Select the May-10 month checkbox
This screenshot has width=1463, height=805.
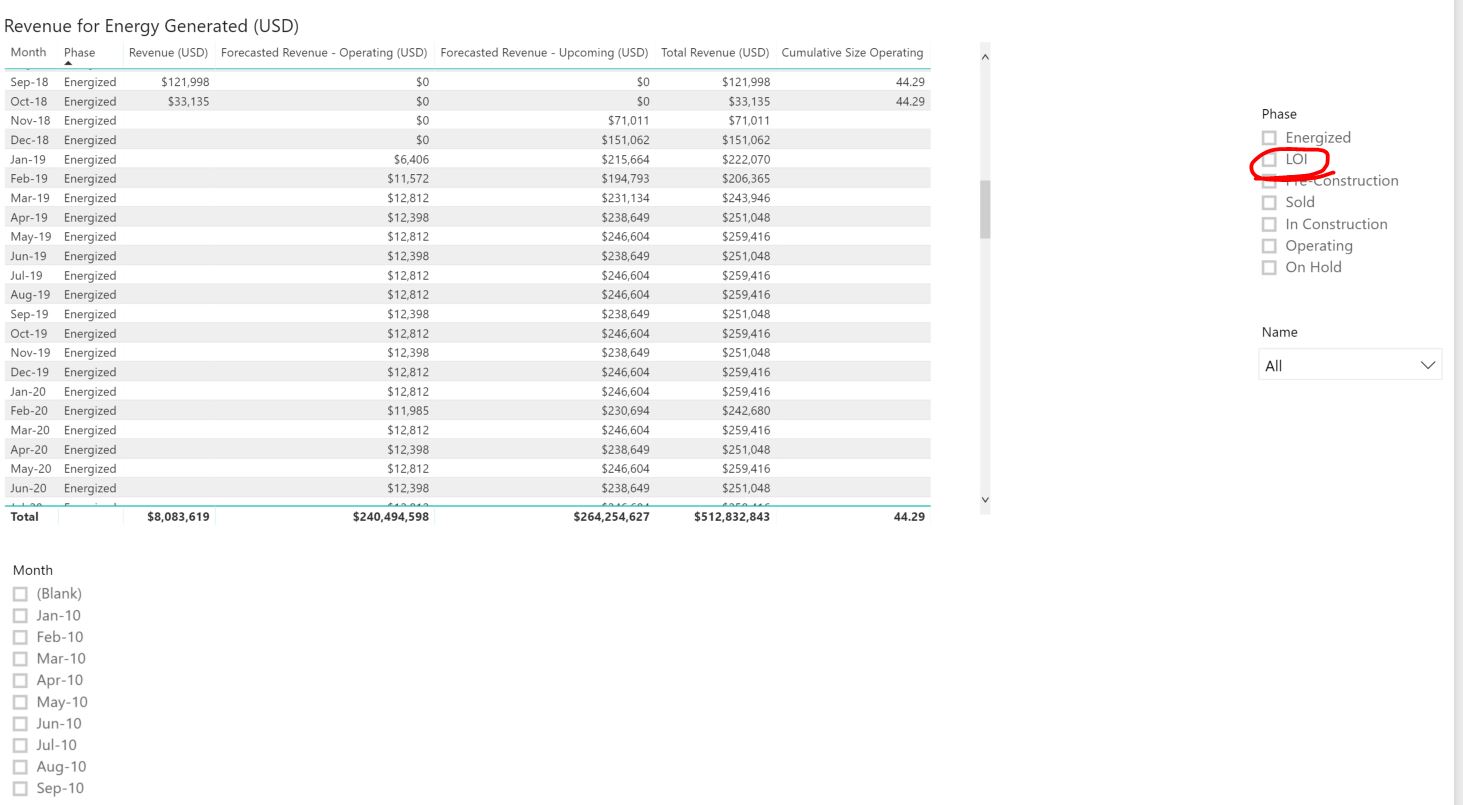click(x=20, y=702)
